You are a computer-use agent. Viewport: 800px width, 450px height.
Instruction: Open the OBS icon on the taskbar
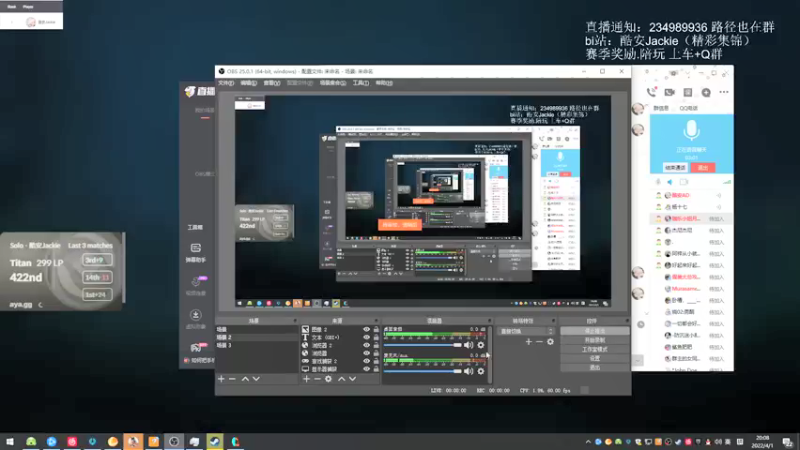(x=174, y=441)
